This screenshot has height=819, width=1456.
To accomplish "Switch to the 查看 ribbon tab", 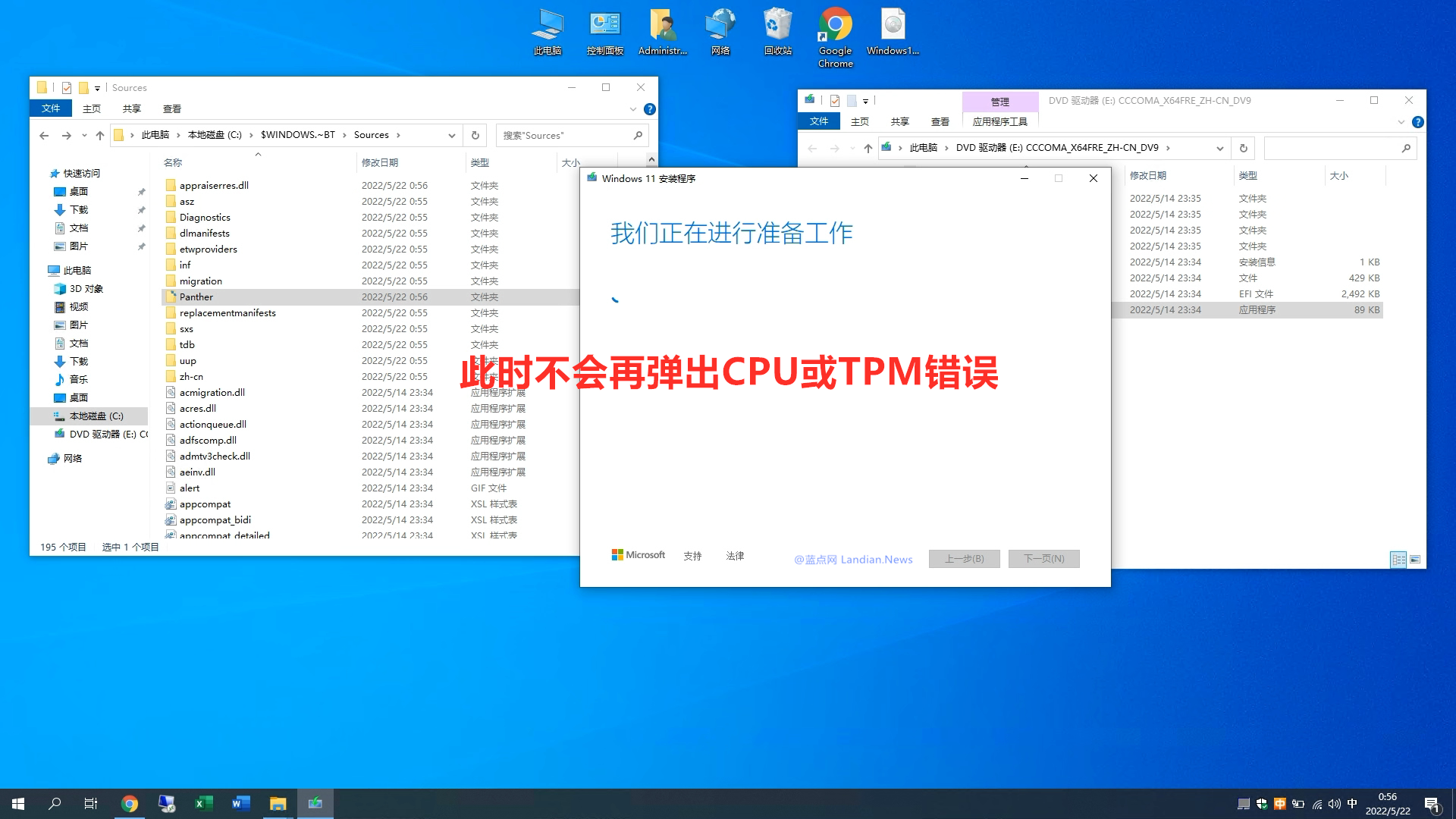I will click(x=173, y=108).
